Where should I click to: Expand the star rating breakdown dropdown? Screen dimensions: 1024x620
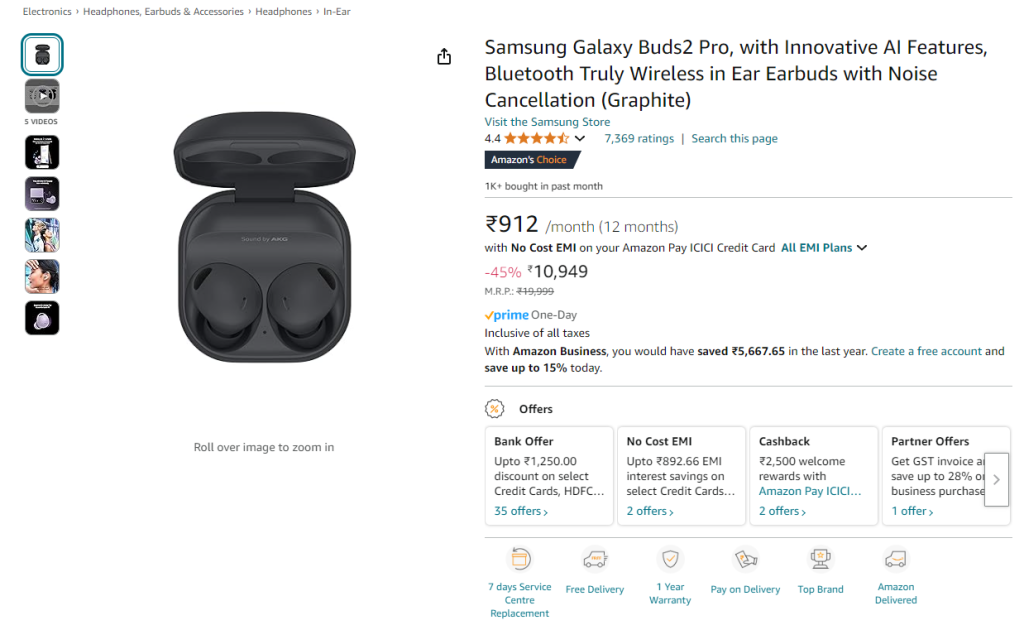(x=580, y=138)
